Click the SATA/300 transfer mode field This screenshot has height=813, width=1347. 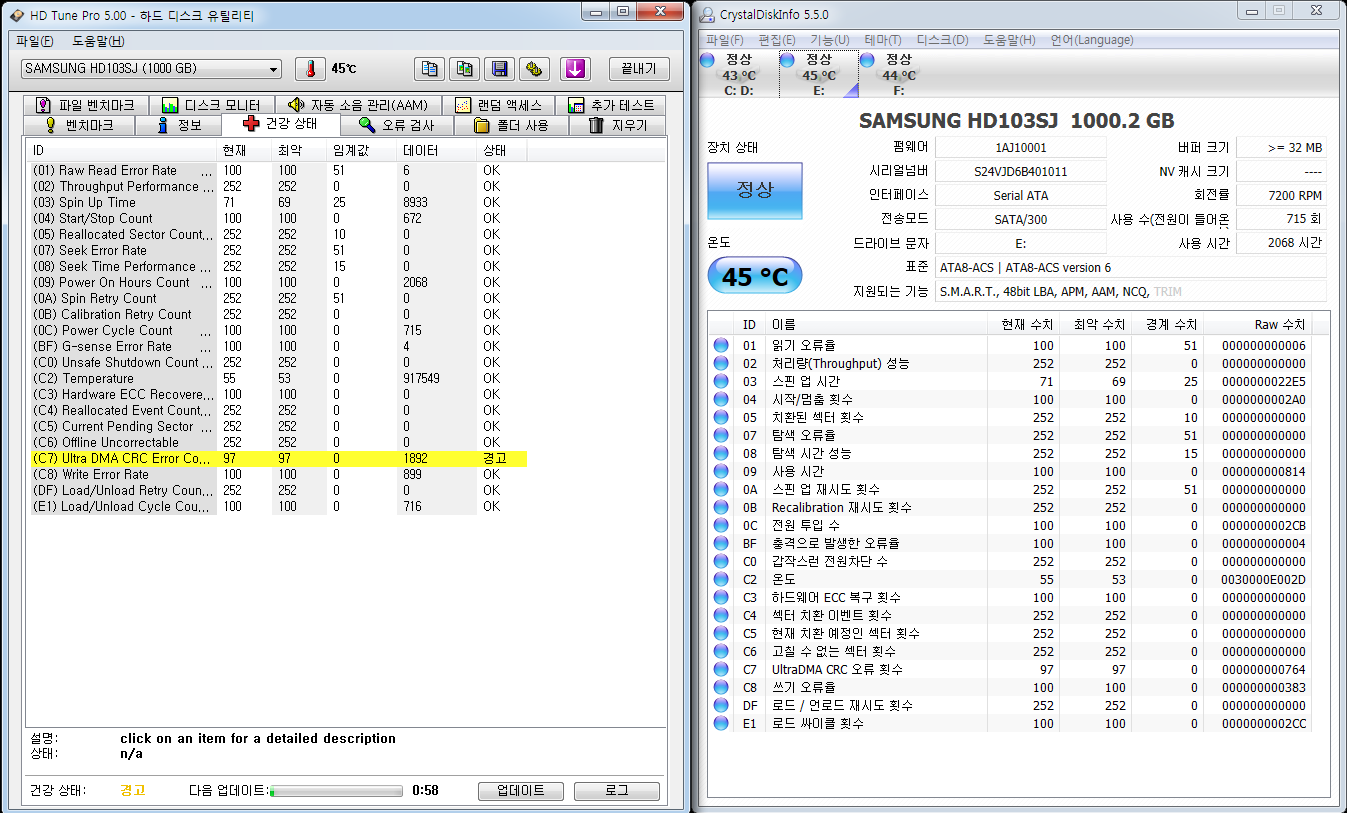1021,220
